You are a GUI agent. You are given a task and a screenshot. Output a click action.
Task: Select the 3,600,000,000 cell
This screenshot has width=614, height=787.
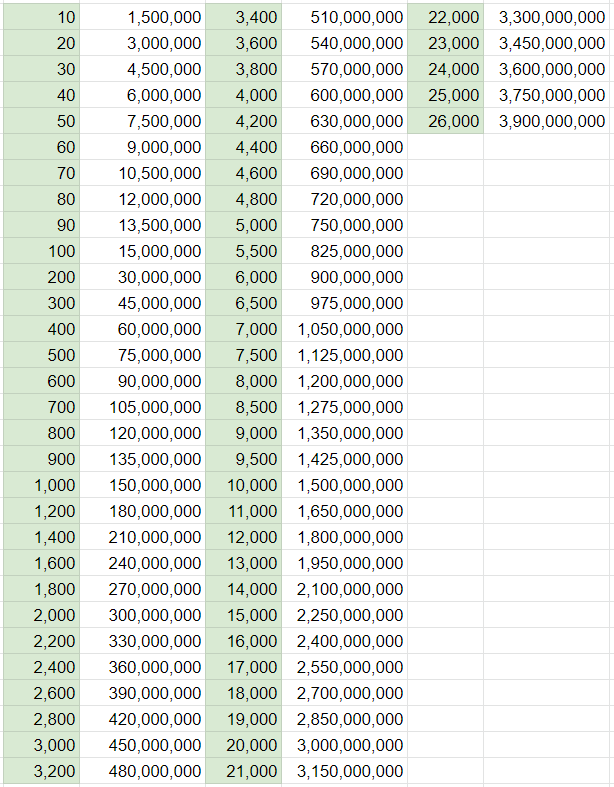[546, 69]
